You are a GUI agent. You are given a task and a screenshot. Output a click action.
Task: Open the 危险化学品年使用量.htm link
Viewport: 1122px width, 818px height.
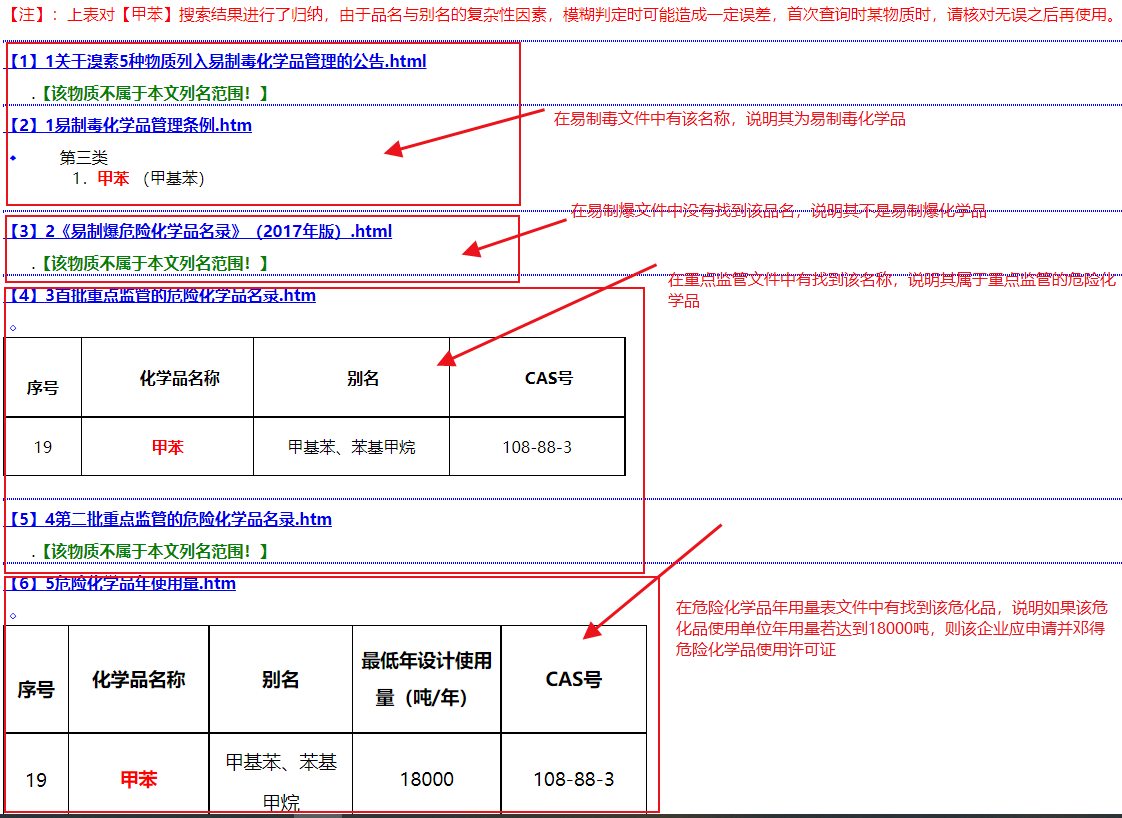(122, 583)
